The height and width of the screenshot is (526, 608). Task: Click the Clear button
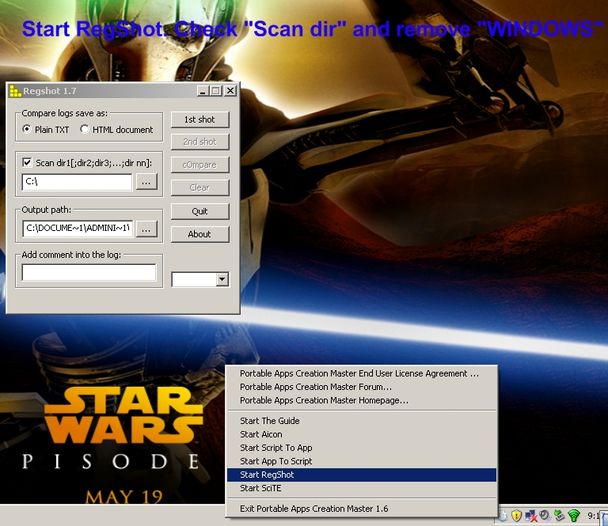tap(200, 188)
